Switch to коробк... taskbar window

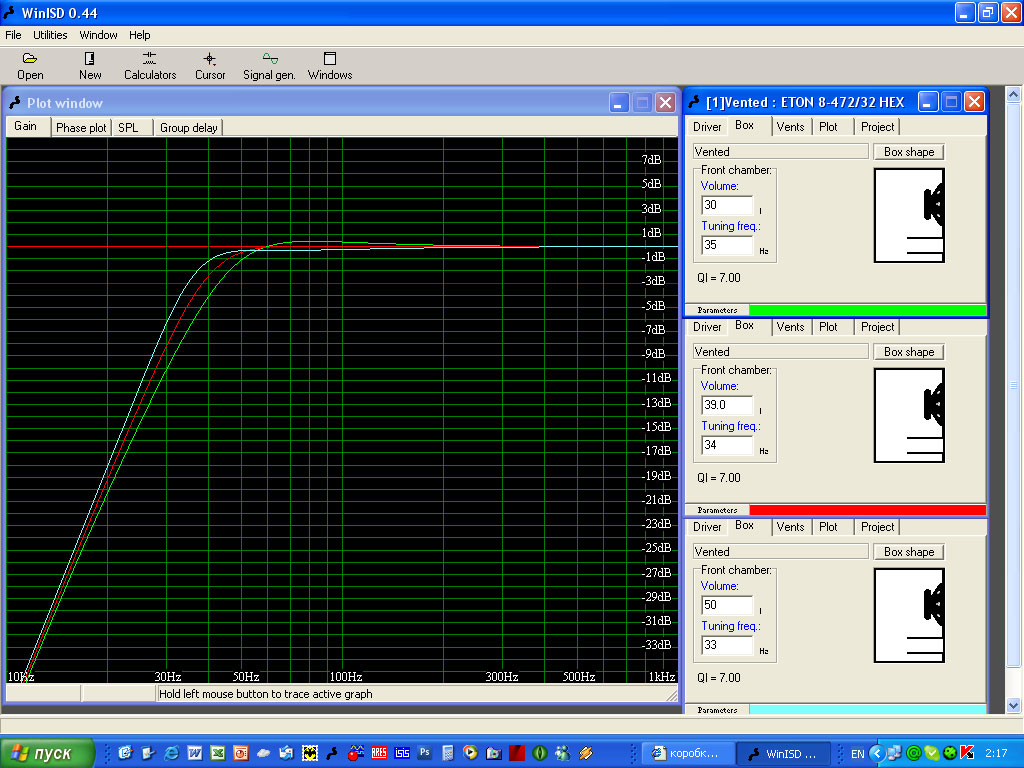coord(688,753)
